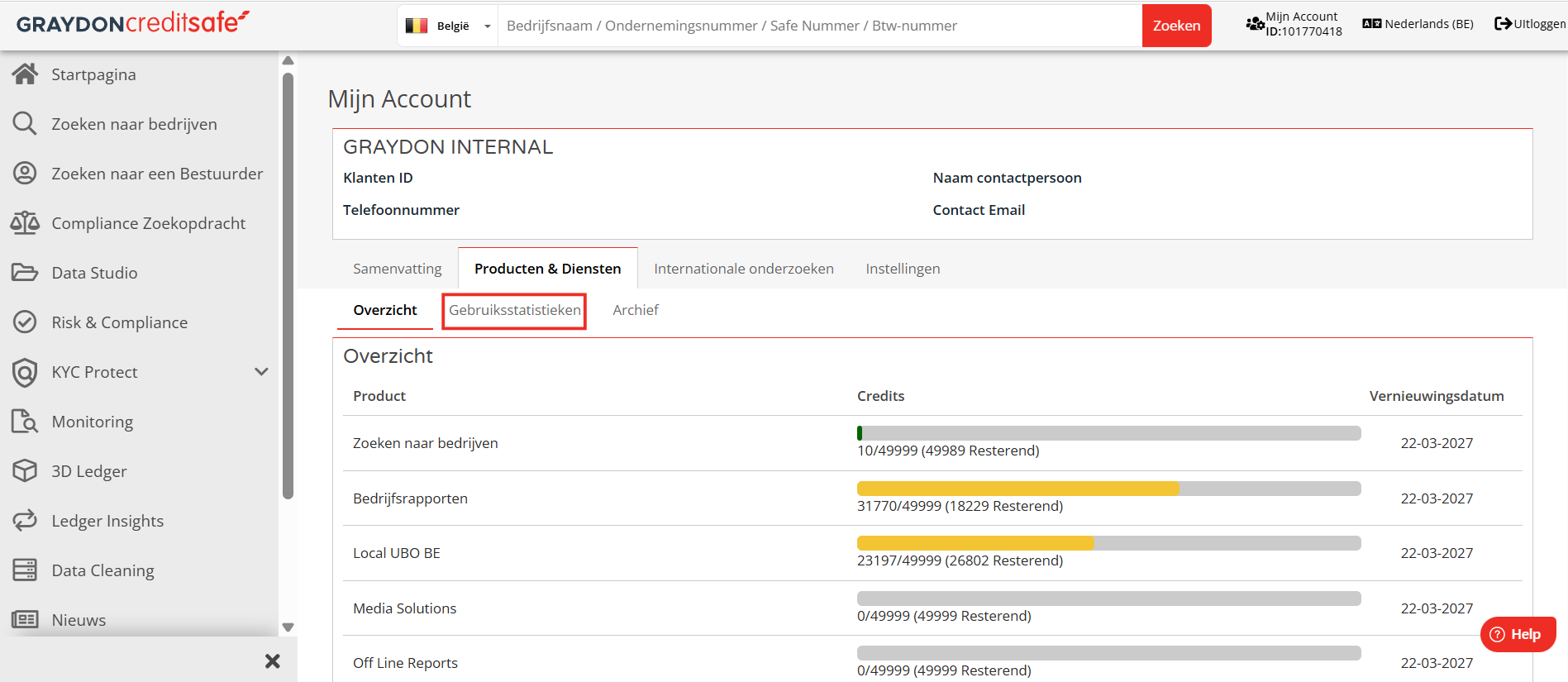The width and height of the screenshot is (1568, 682).
Task: Click the Local UBO BE product label
Action: (x=396, y=553)
